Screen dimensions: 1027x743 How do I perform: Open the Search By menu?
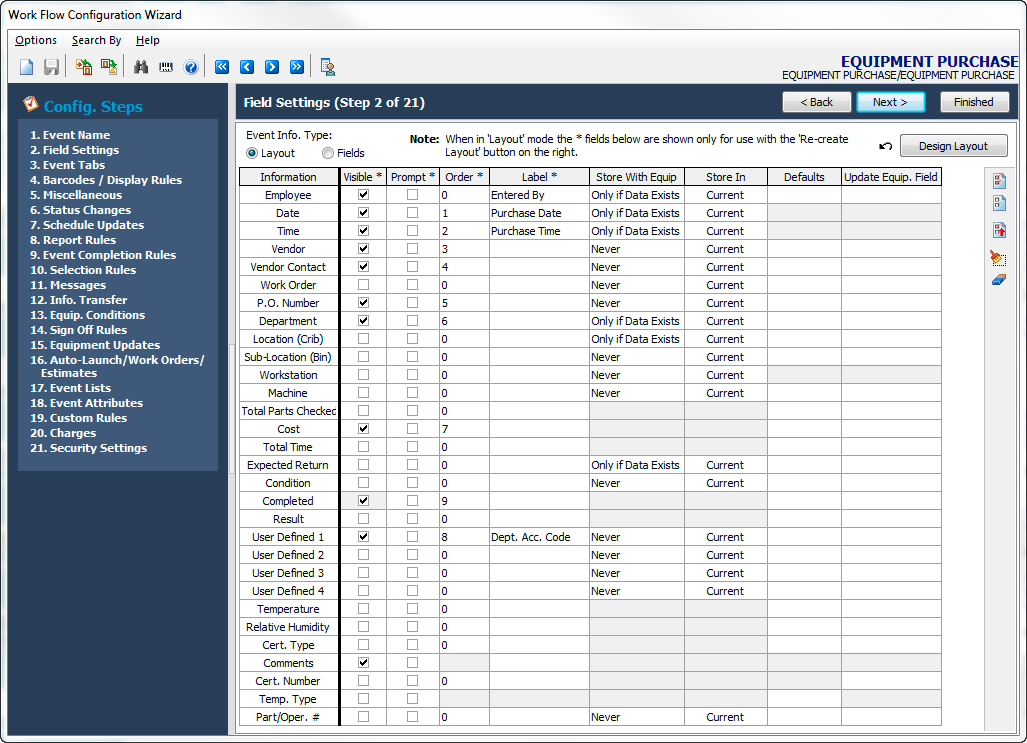click(x=96, y=40)
